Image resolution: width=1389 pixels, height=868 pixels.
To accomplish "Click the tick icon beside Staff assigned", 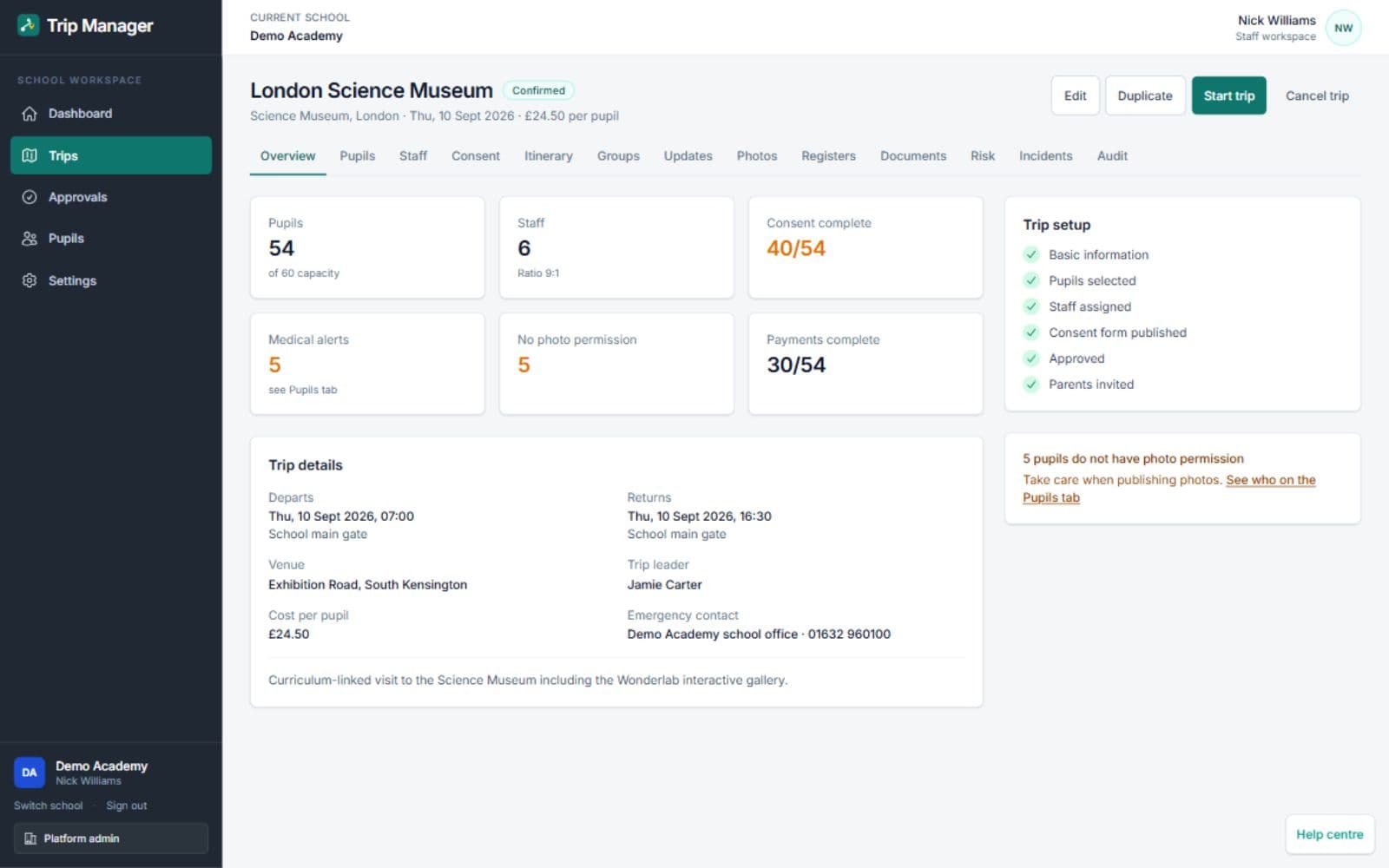I will (x=1031, y=306).
